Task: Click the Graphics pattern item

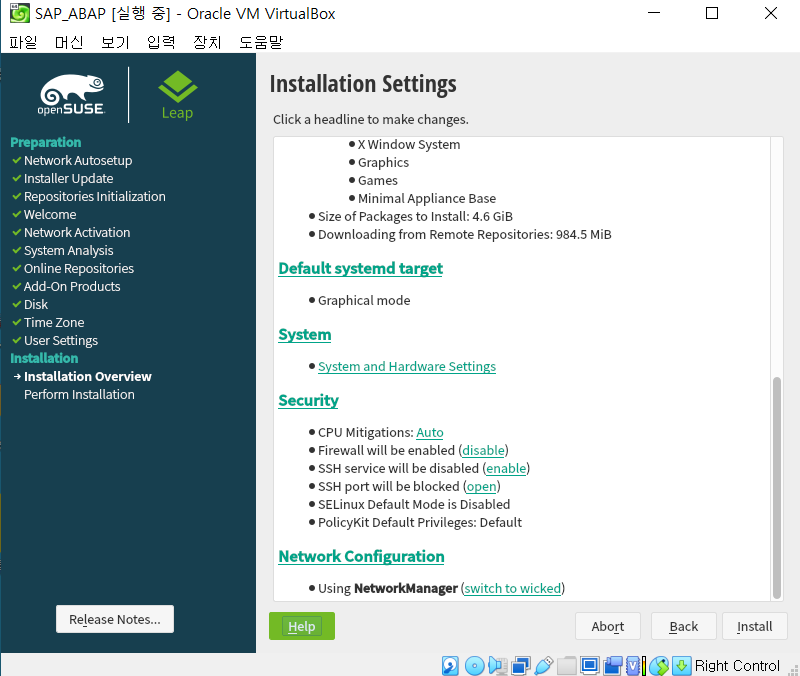Action: (383, 162)
